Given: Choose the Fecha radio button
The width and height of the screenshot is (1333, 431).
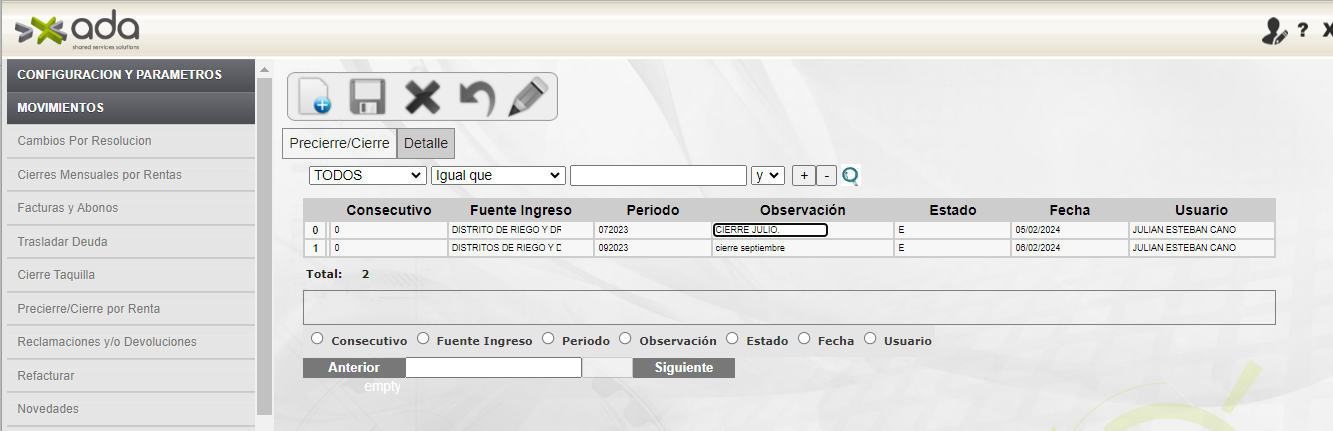Looking at the screenshot, I should pyautogui.click(x=804, y=339).
